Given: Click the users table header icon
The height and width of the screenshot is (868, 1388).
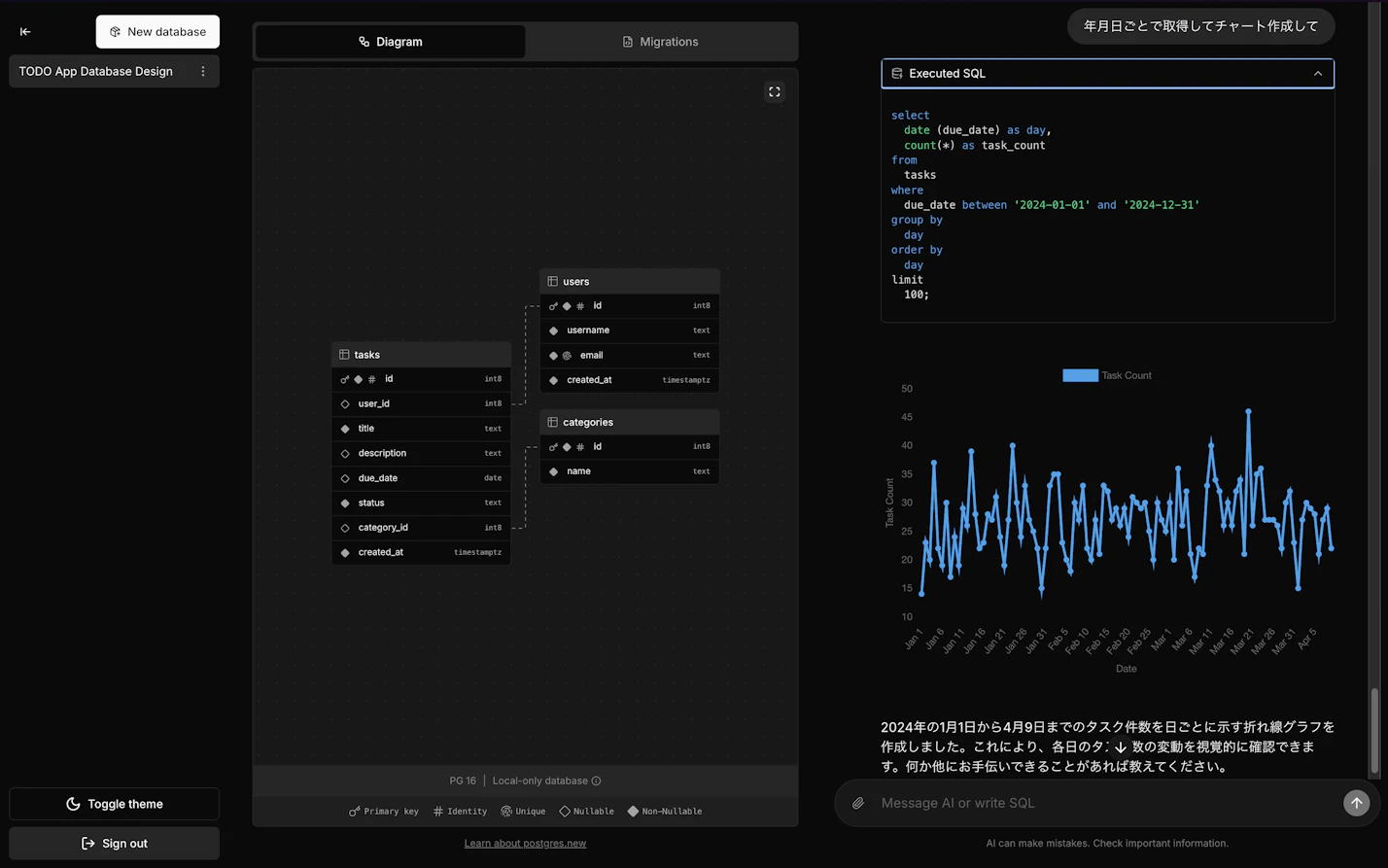Looking at the screenshot, I should click(554, 281).
